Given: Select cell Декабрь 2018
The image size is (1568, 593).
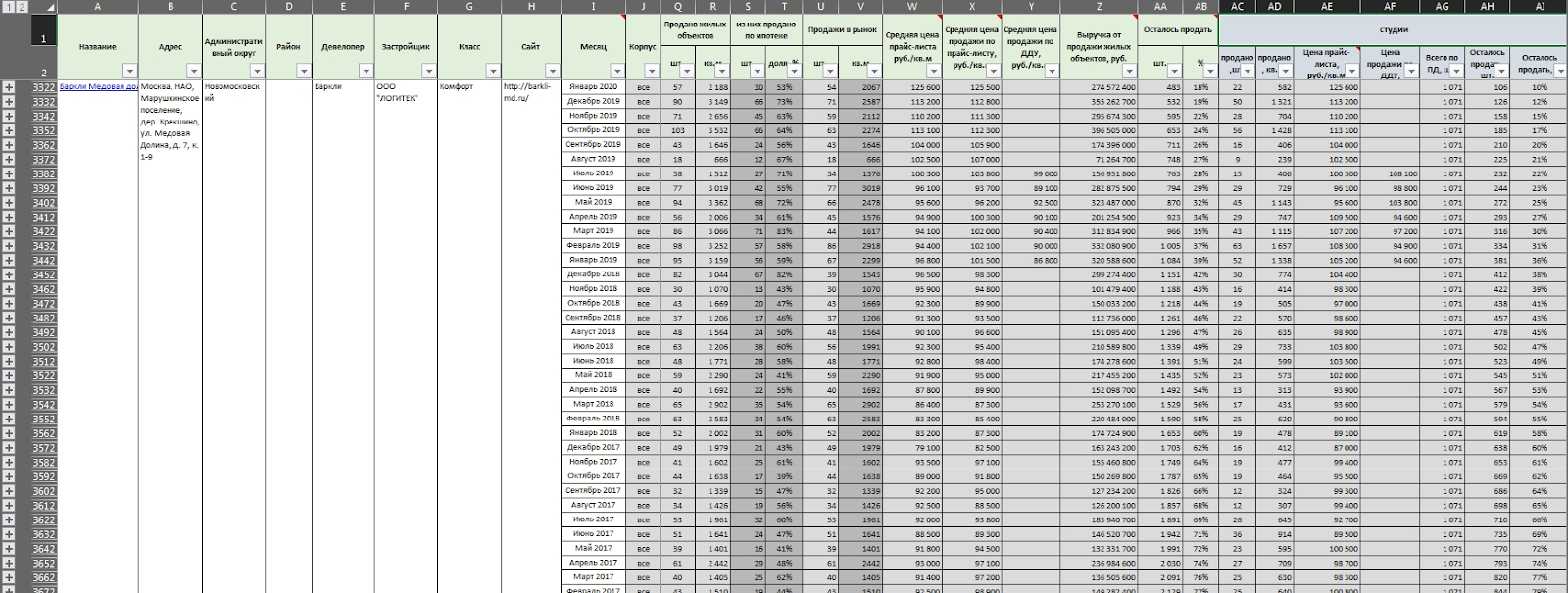Looking at the screenshot, I should 593,274.
